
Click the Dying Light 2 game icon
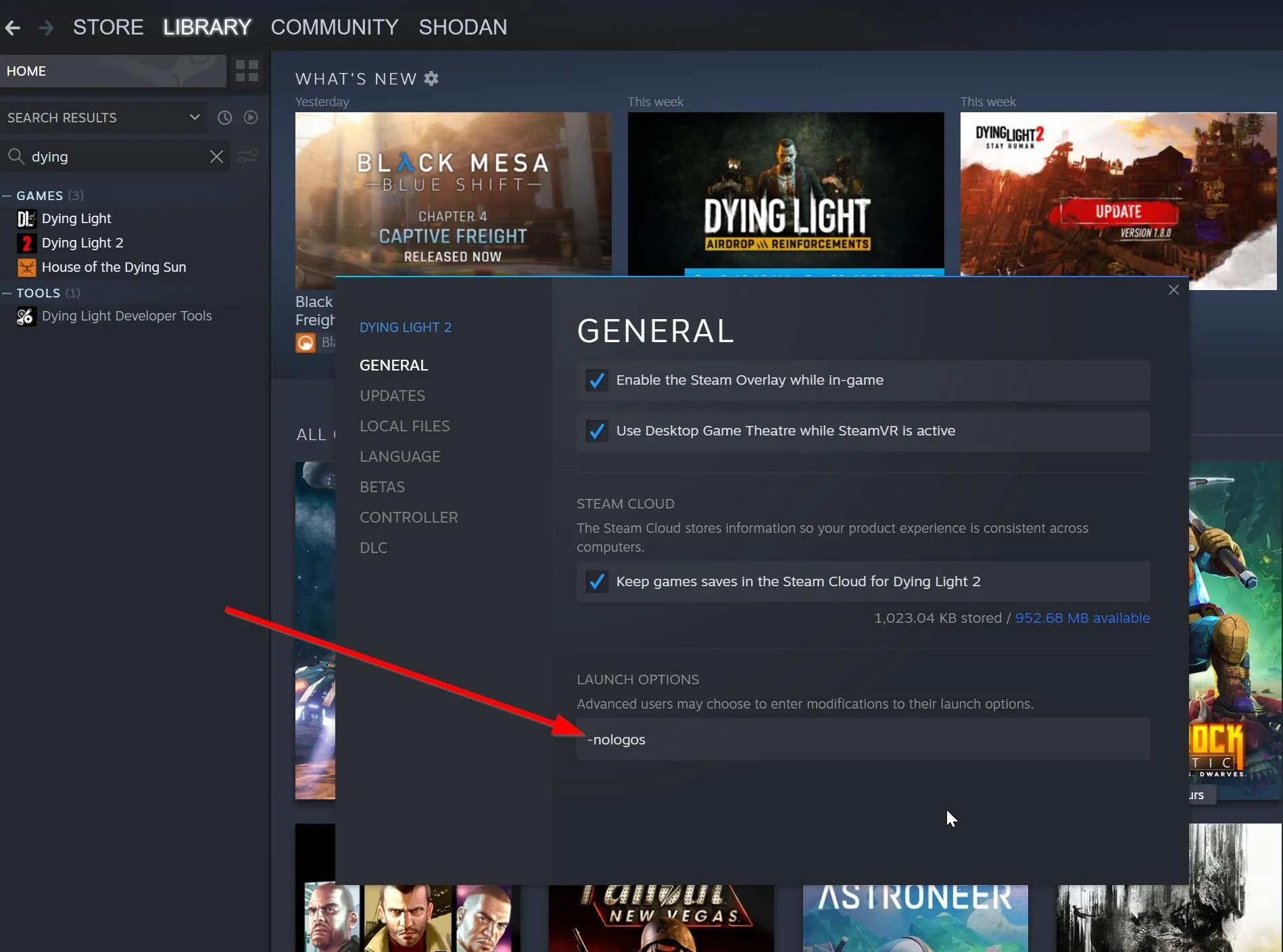tap(26, 243)
